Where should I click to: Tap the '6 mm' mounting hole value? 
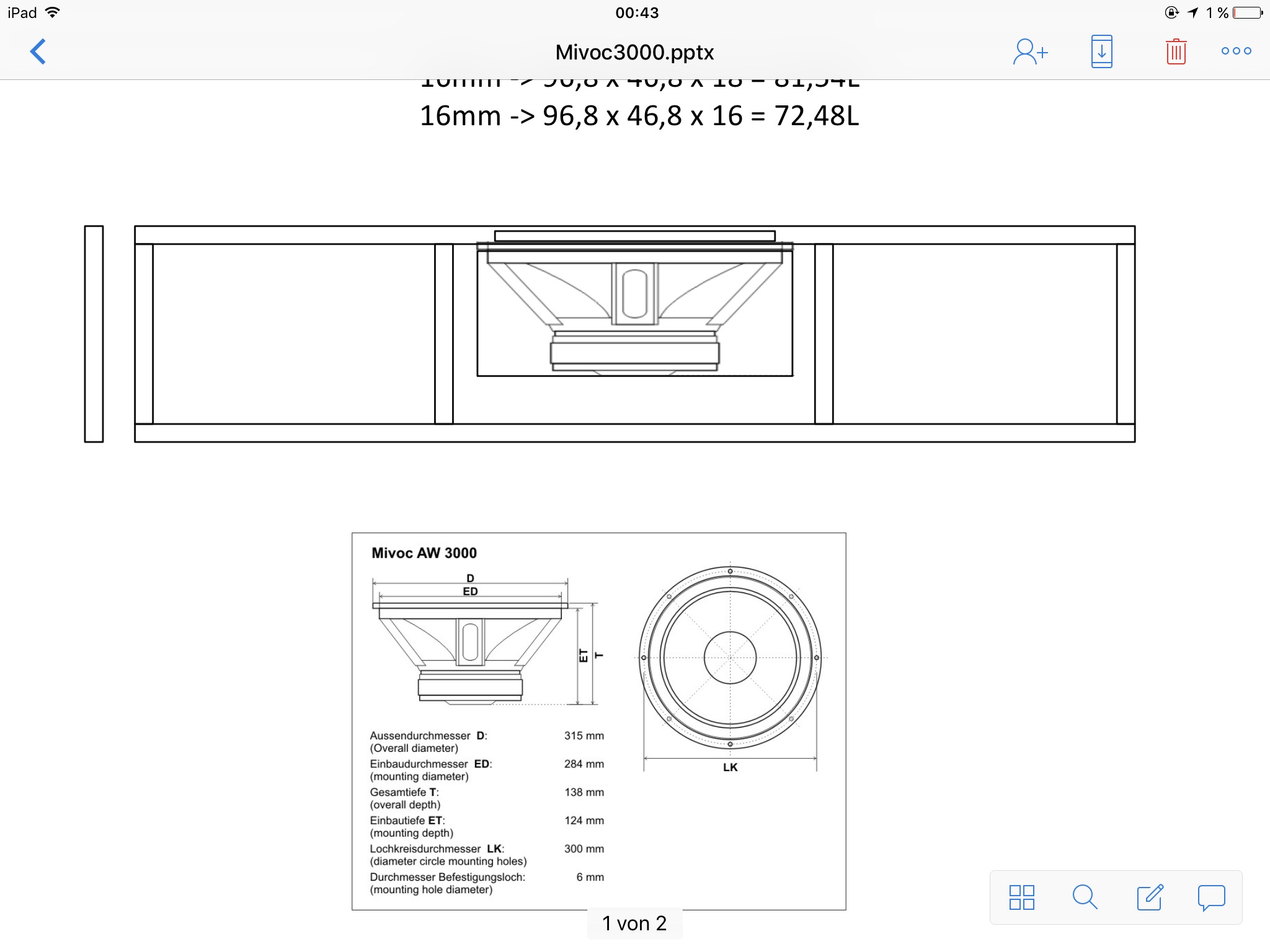click(x=590, y=877)
